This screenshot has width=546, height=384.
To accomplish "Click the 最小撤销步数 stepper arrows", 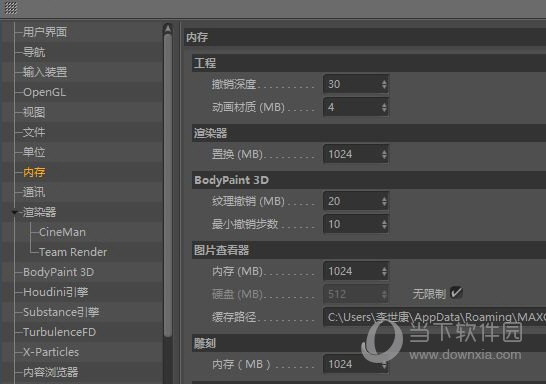I will tap(384, 224).
